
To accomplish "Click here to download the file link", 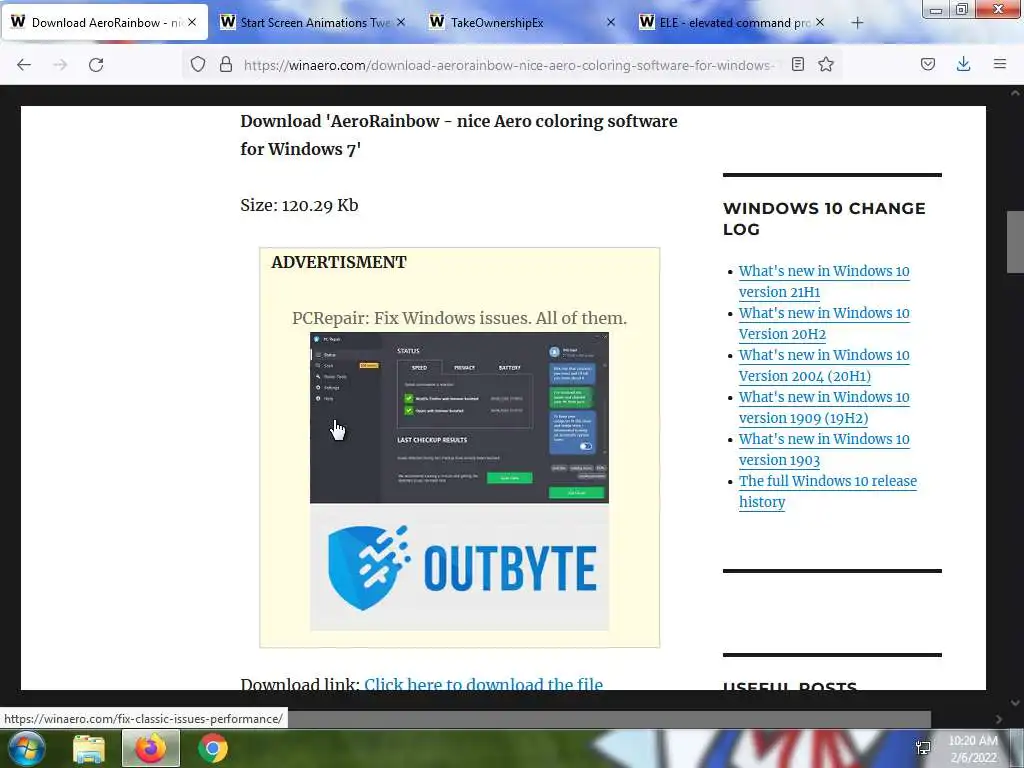I will [483, 683].
